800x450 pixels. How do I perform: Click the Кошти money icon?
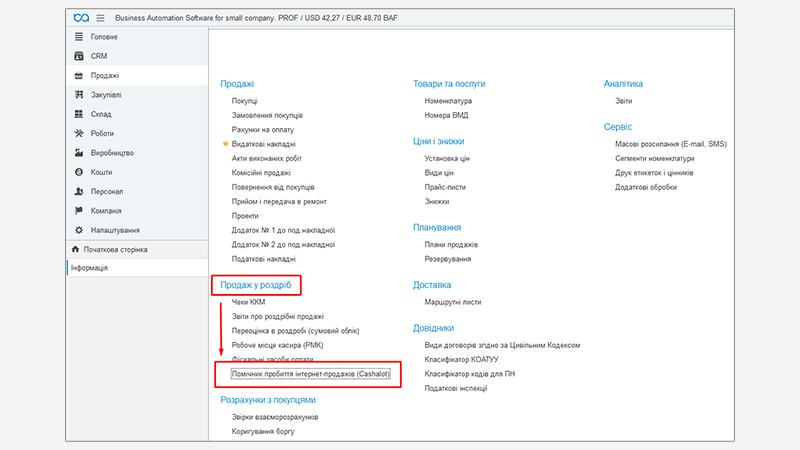pos(80,172)
